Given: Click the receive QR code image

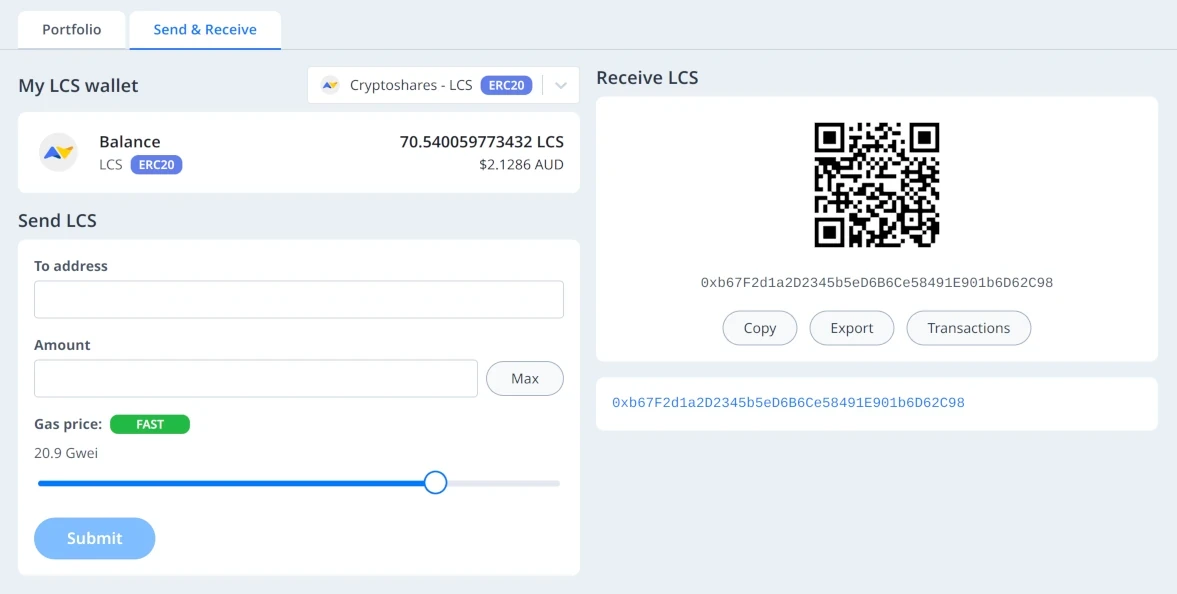Looking at the screenshot, I should (877, 185).
